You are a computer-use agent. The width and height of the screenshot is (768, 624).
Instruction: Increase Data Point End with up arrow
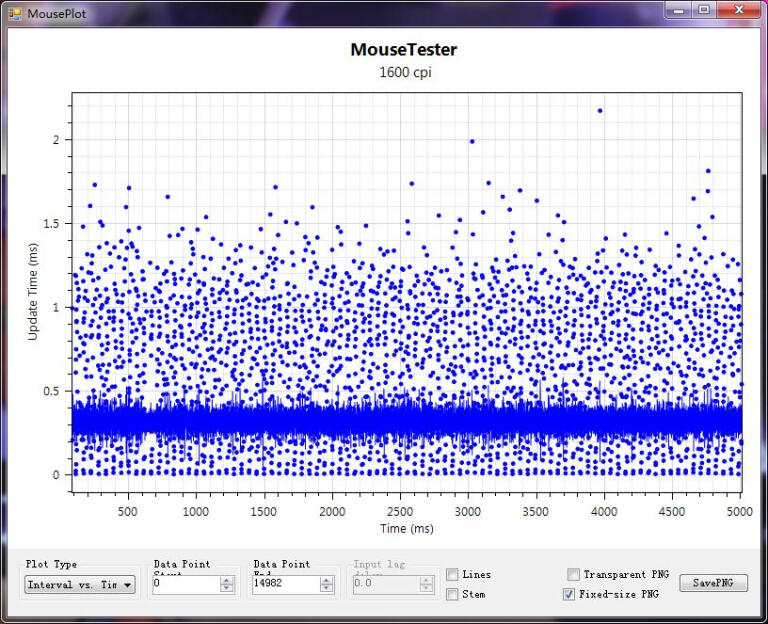click(x=327, y=581)
